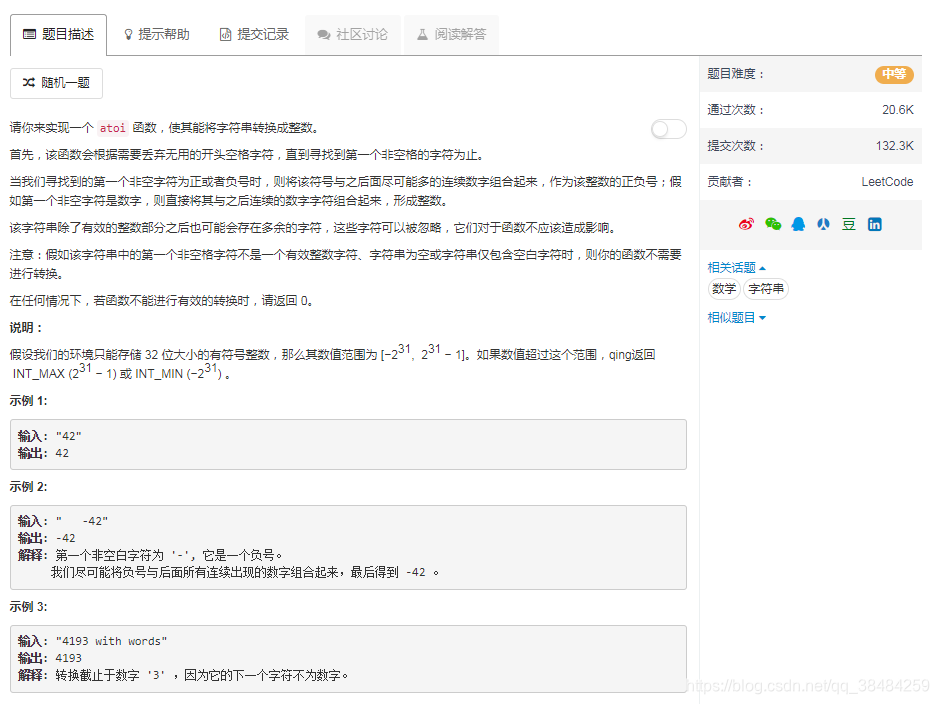
Task: Toggle the switch beside the problem description
Action: 669,129
